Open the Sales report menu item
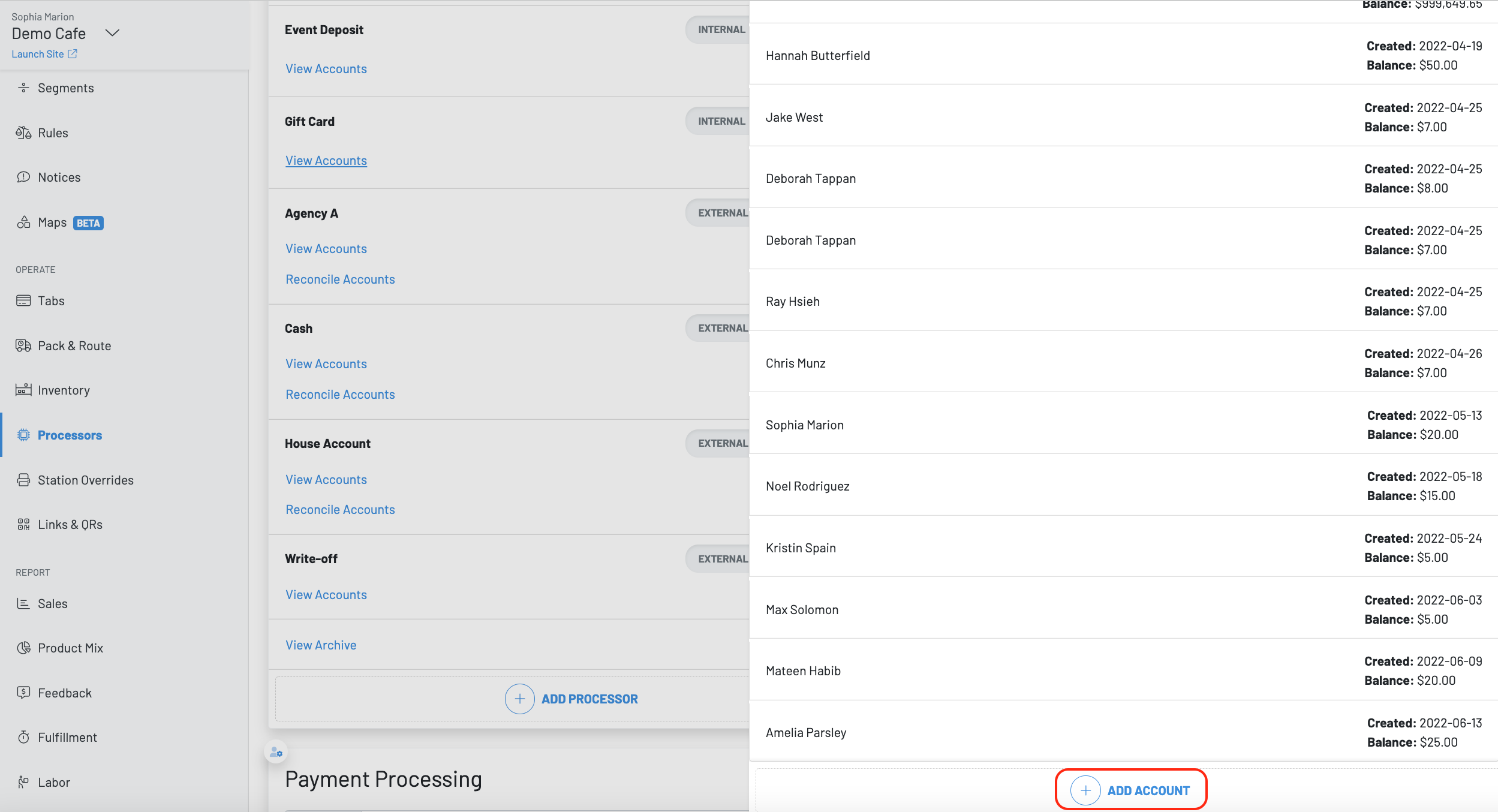The image size is (1498, 812). pyautogui.click(x=52, y=603)
